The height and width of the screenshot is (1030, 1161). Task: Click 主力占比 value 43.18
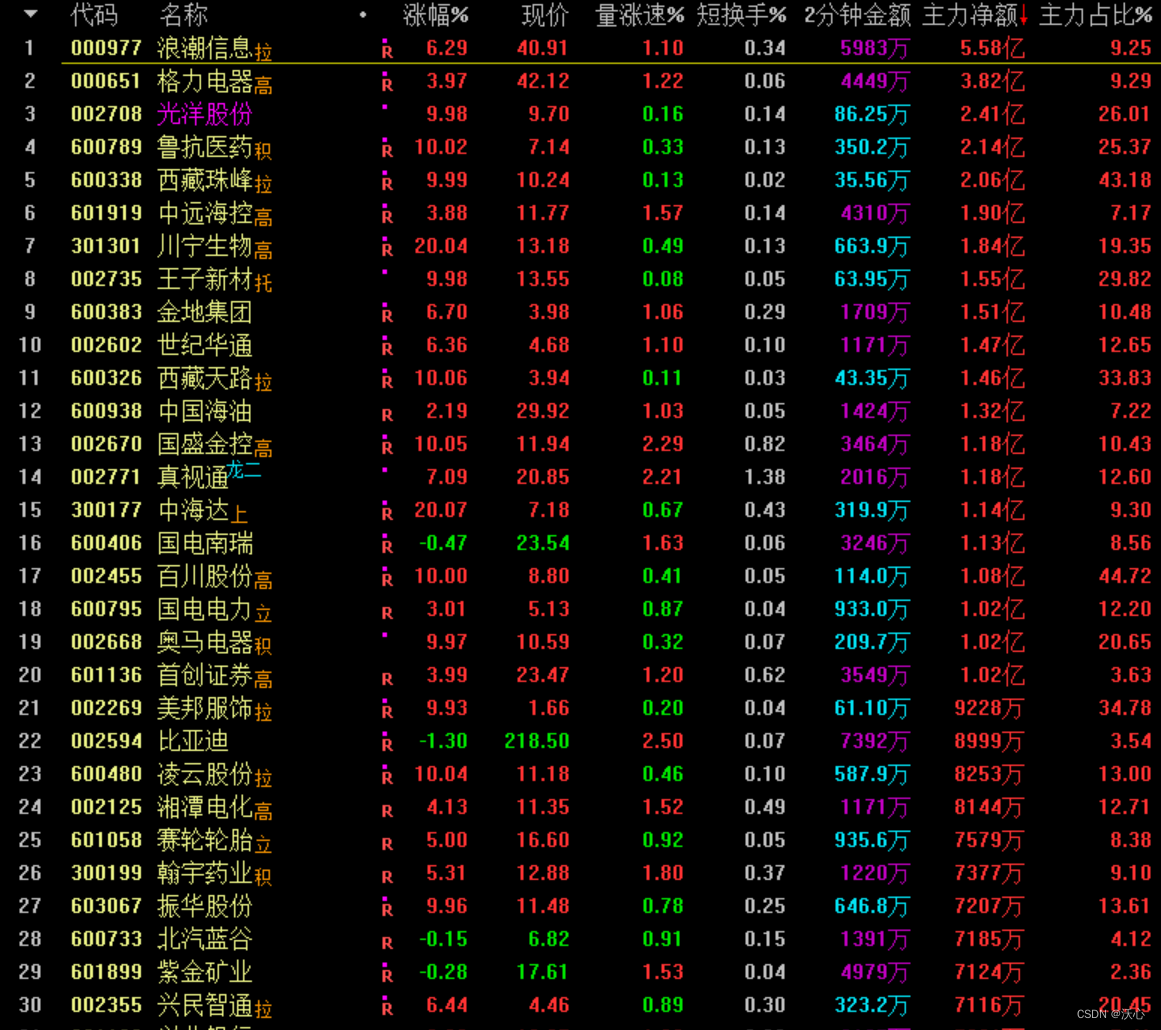(x=1125, y=180)
